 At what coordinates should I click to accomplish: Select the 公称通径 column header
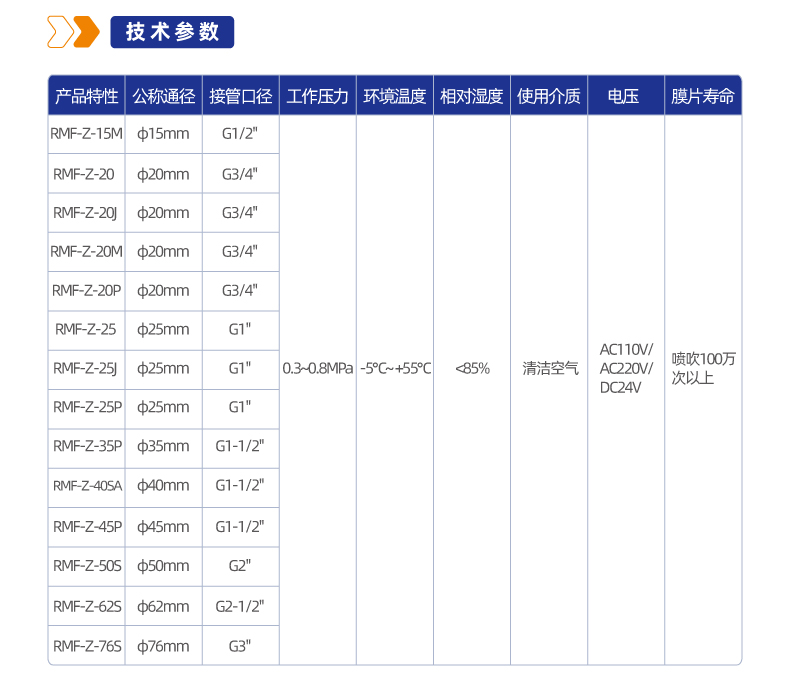(164, 96)
